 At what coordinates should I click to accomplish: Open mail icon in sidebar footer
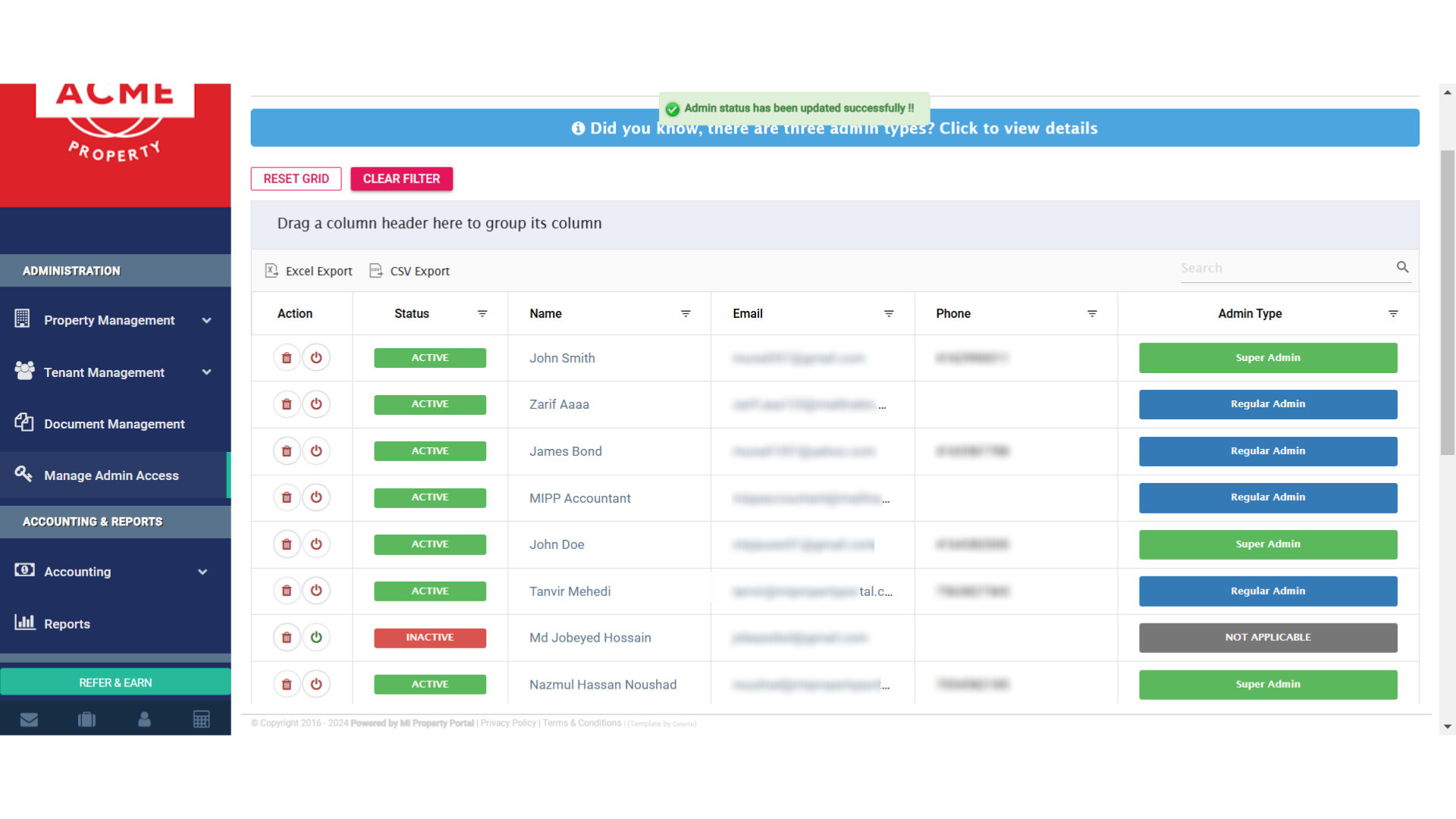pos(29,720)
